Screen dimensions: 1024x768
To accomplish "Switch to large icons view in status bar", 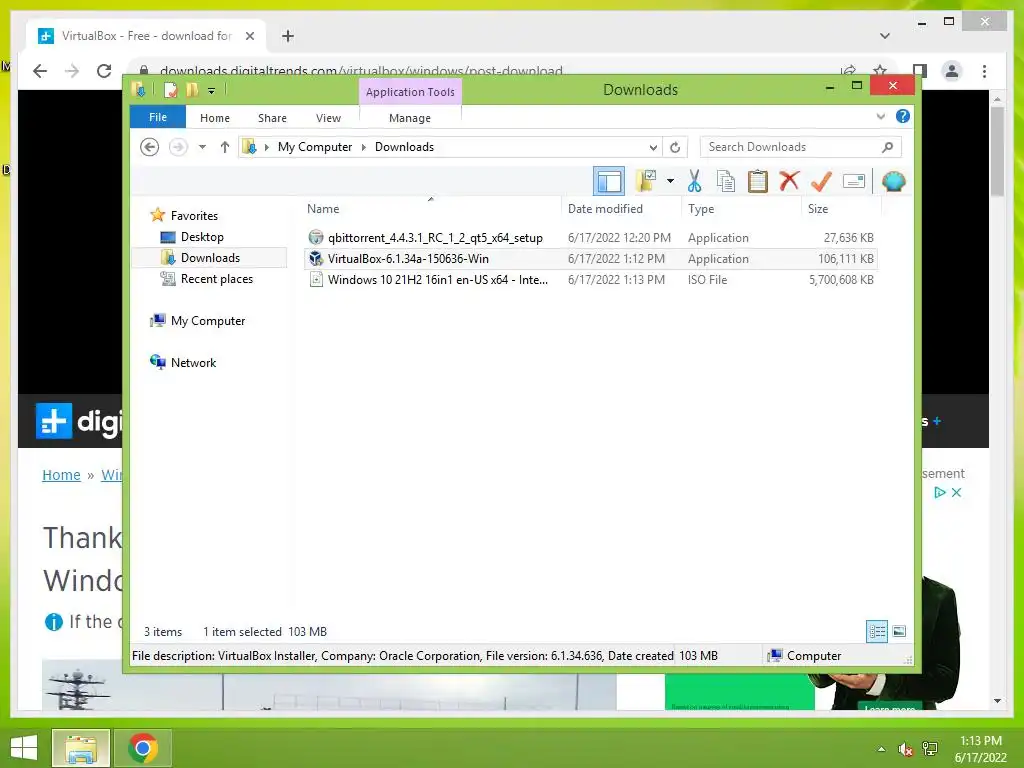I will 899,631.
